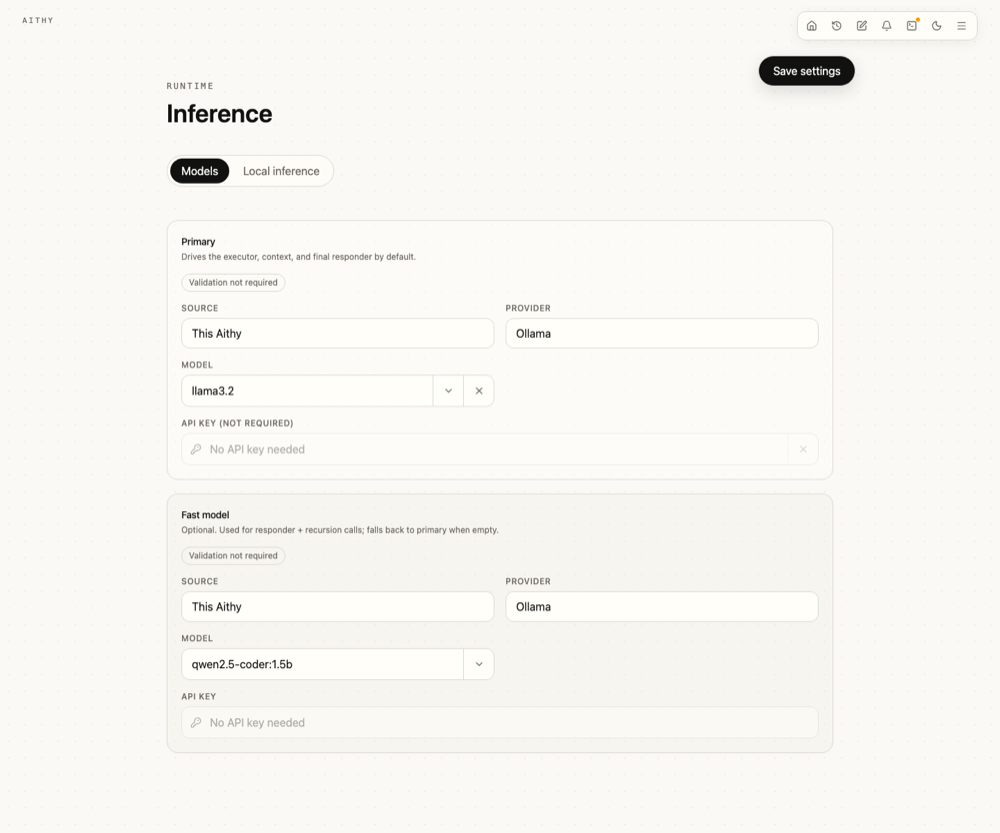This screenshot has height=833, width=1000.
Task: Clear the Primary API key field
Action: (x=803, y=450)
